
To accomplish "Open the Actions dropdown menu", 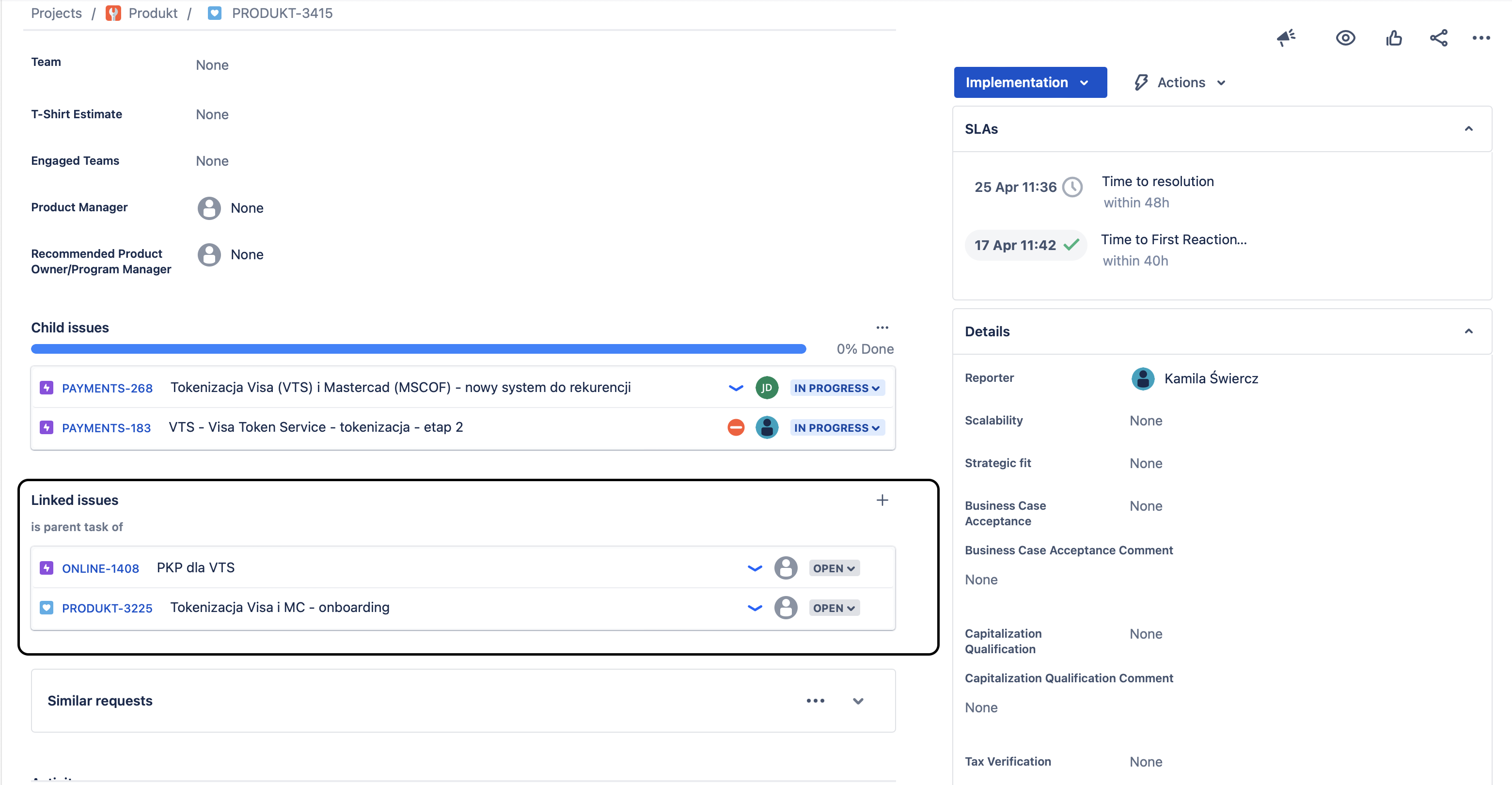I will tap(1180, 83).
